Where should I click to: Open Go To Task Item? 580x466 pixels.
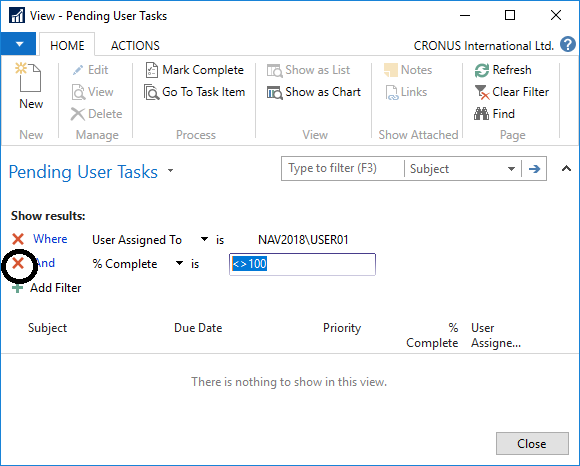click(195, 92)
